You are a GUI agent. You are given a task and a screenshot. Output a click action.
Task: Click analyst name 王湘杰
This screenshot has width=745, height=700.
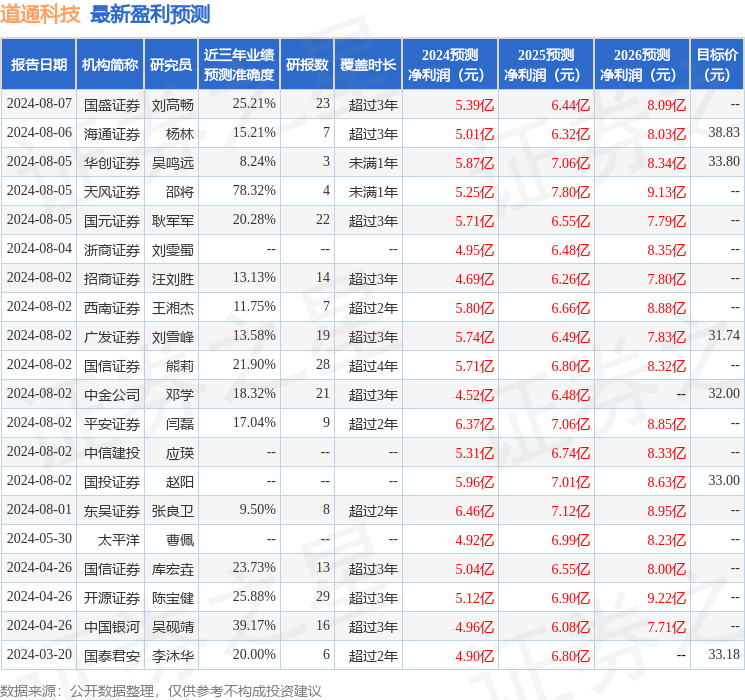[x=173, y=307]
